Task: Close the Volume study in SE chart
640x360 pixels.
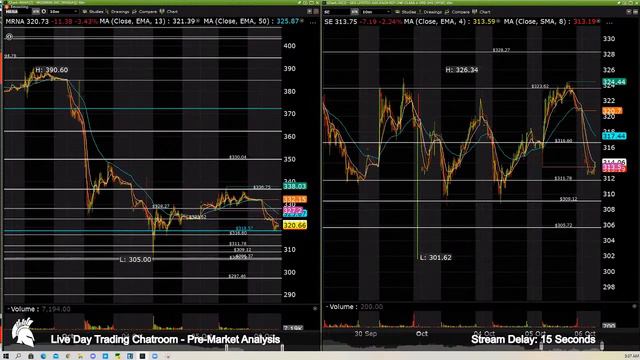Action: tap(634, 306)
